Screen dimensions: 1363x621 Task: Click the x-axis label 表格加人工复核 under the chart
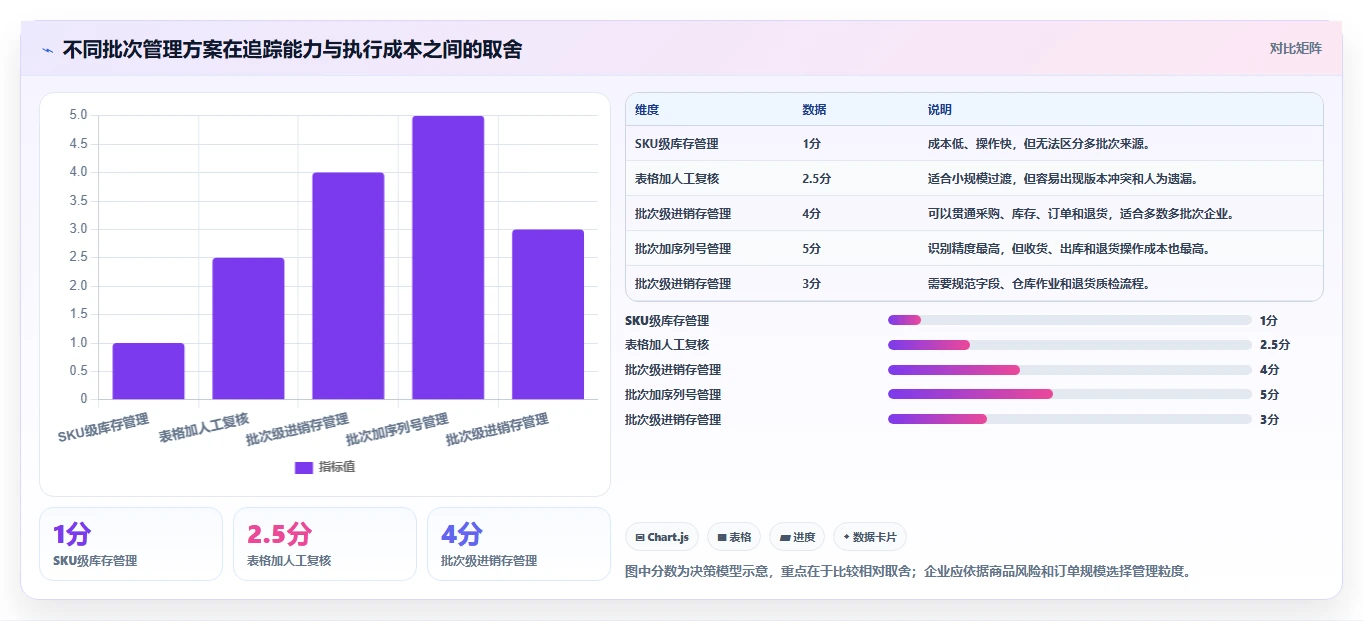tap(204, 428)
